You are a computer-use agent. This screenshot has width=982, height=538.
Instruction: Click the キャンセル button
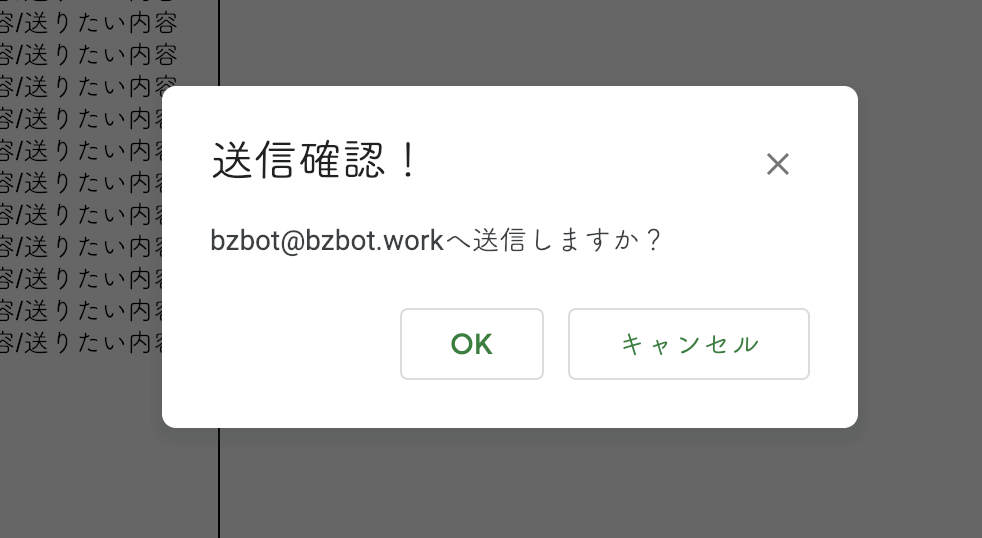point(689,344)
